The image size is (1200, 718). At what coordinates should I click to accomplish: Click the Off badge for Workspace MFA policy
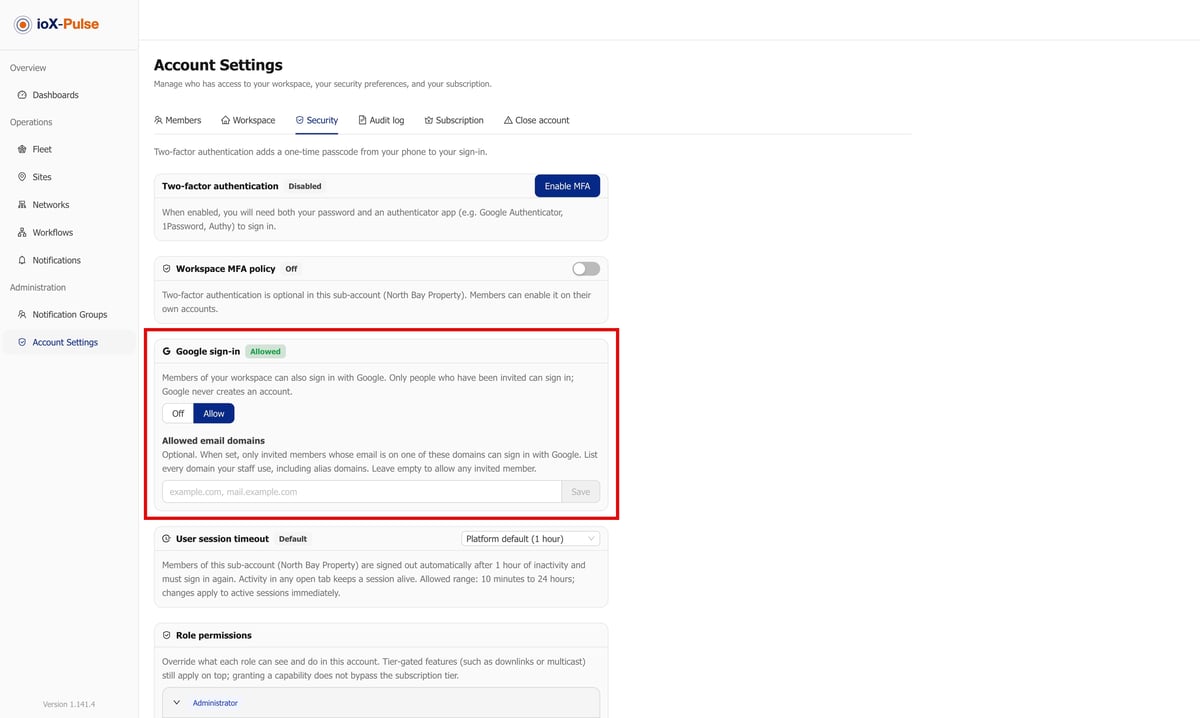pos(291,269)
